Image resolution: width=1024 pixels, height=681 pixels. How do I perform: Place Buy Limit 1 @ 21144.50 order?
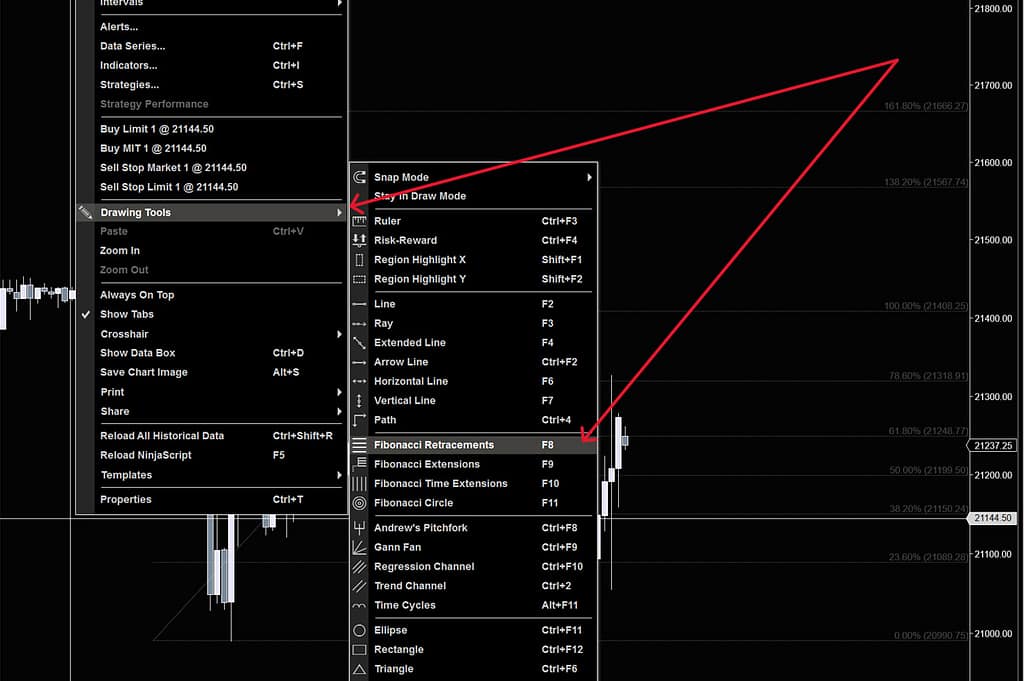click(157, 129)
